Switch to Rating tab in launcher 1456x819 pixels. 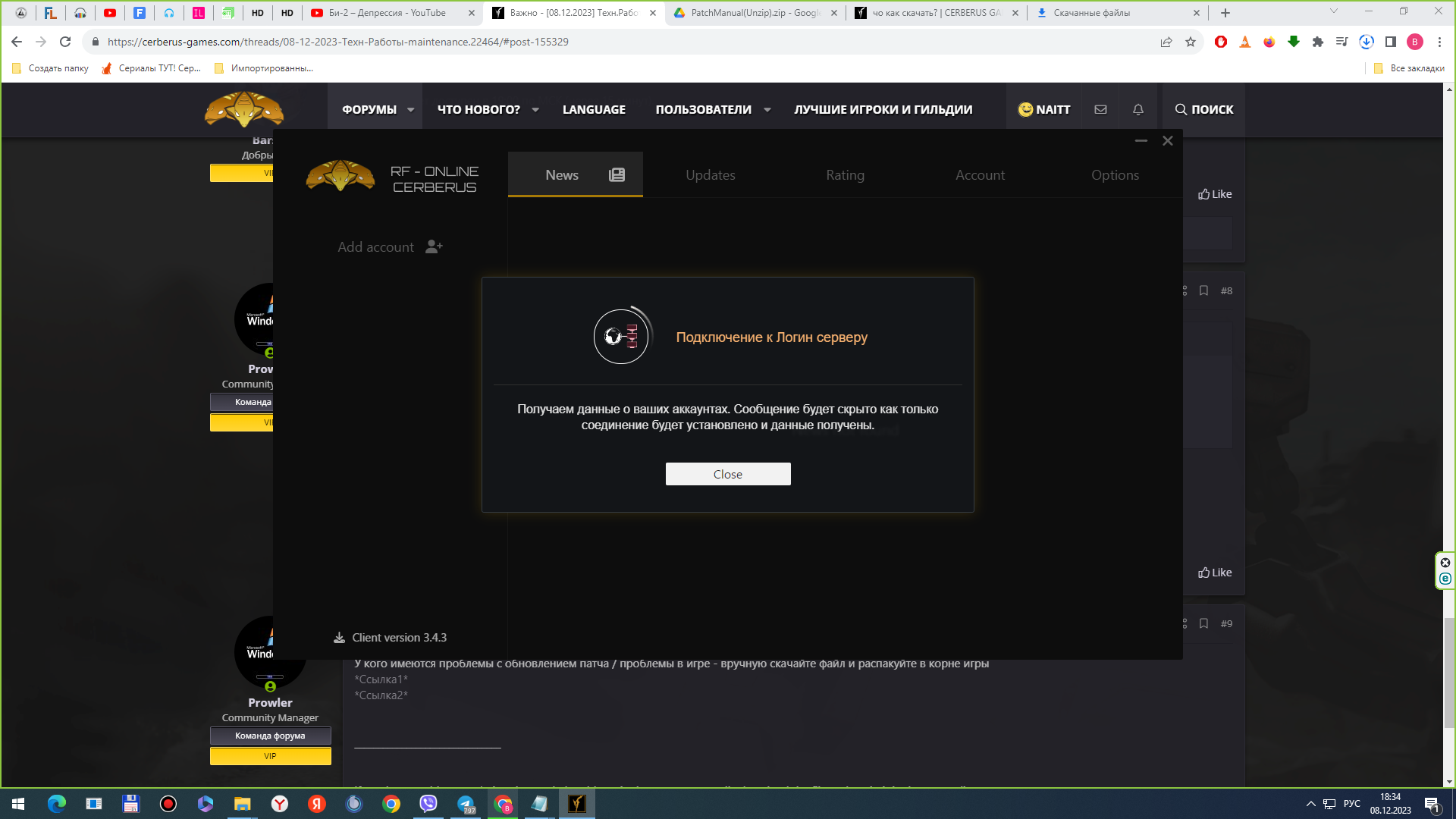(x=845, y=175)
